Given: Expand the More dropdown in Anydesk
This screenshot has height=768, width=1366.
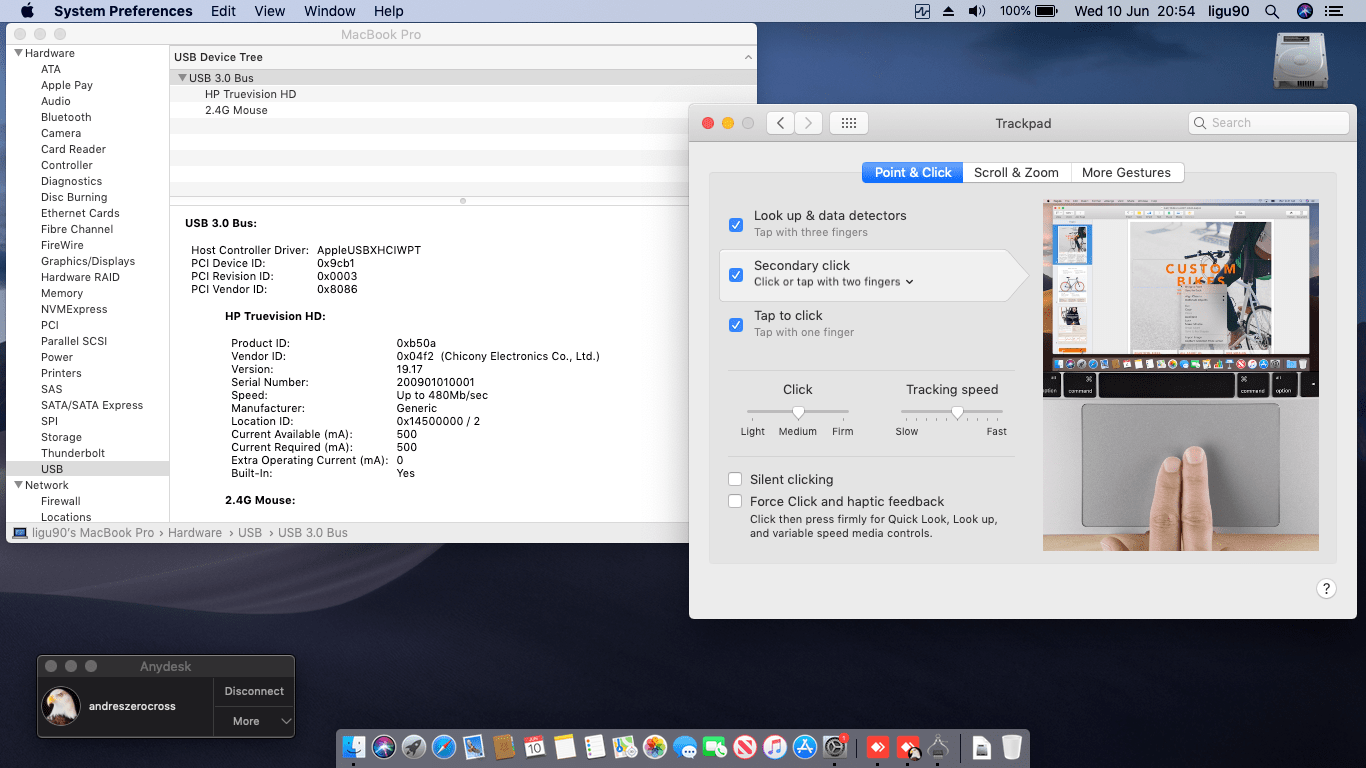Looking at the screenshot, I should tap(254, 721).
